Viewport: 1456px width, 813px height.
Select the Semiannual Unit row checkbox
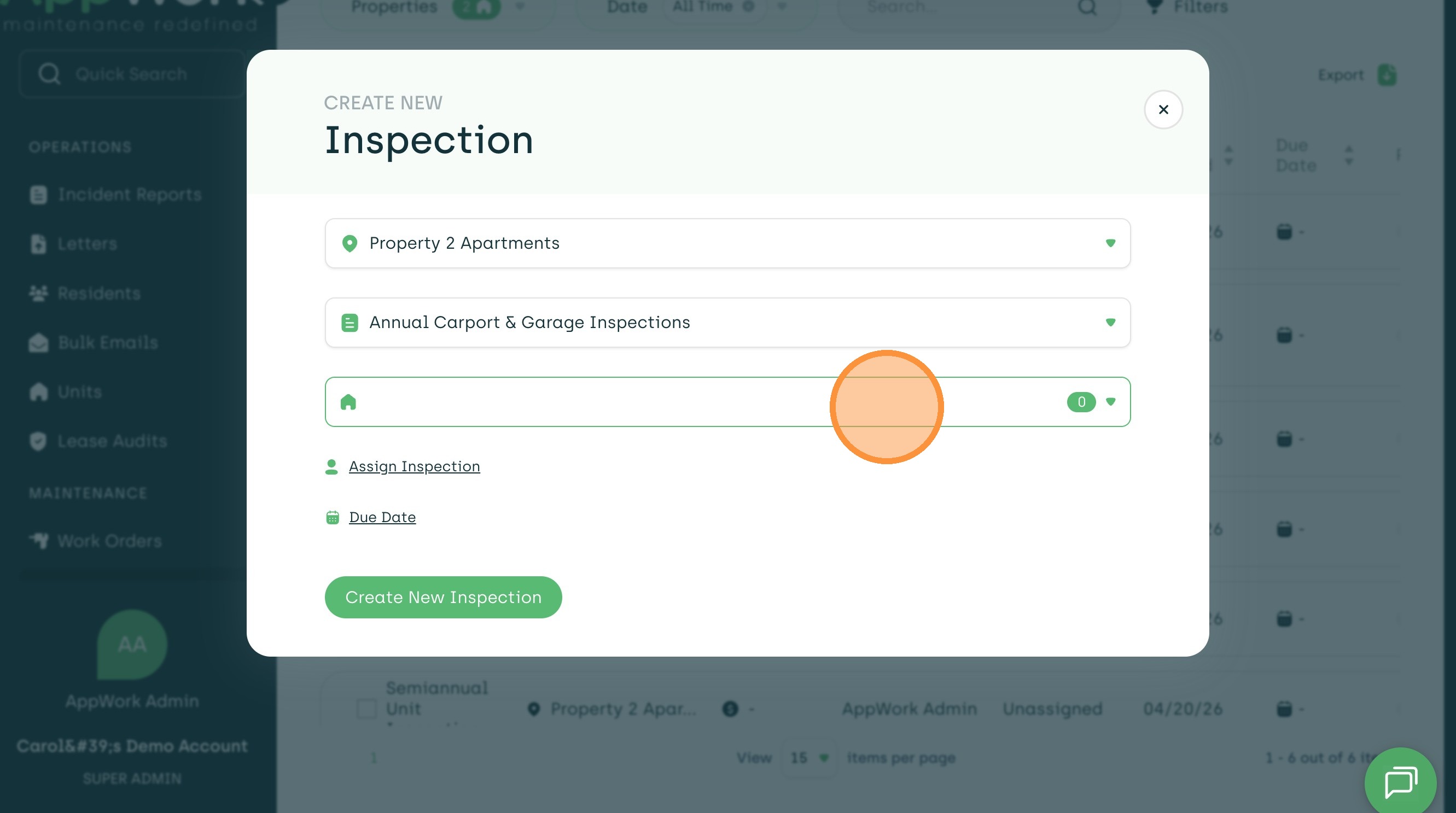pos(366,709)
